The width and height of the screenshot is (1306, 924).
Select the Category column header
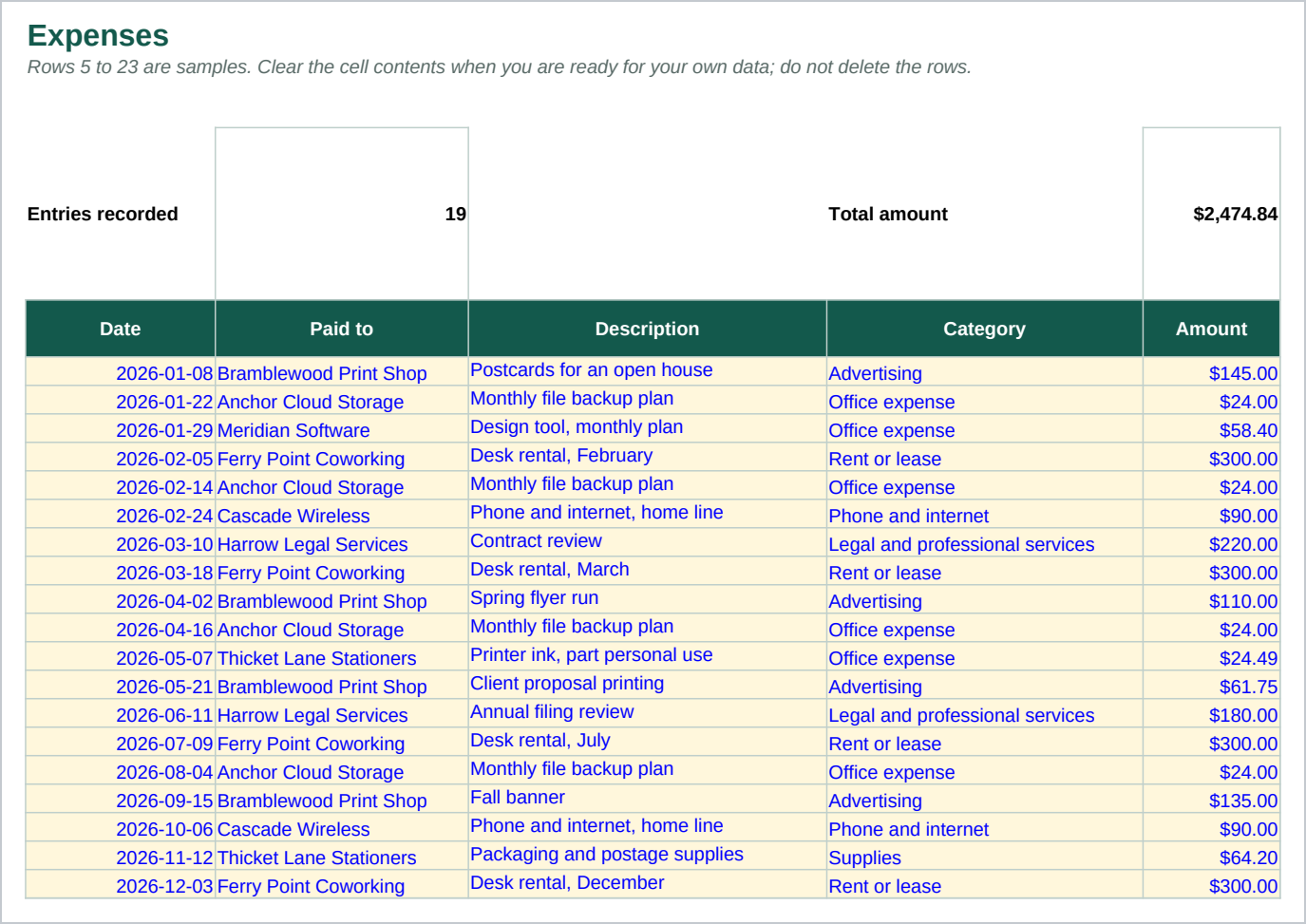(985, 329)
